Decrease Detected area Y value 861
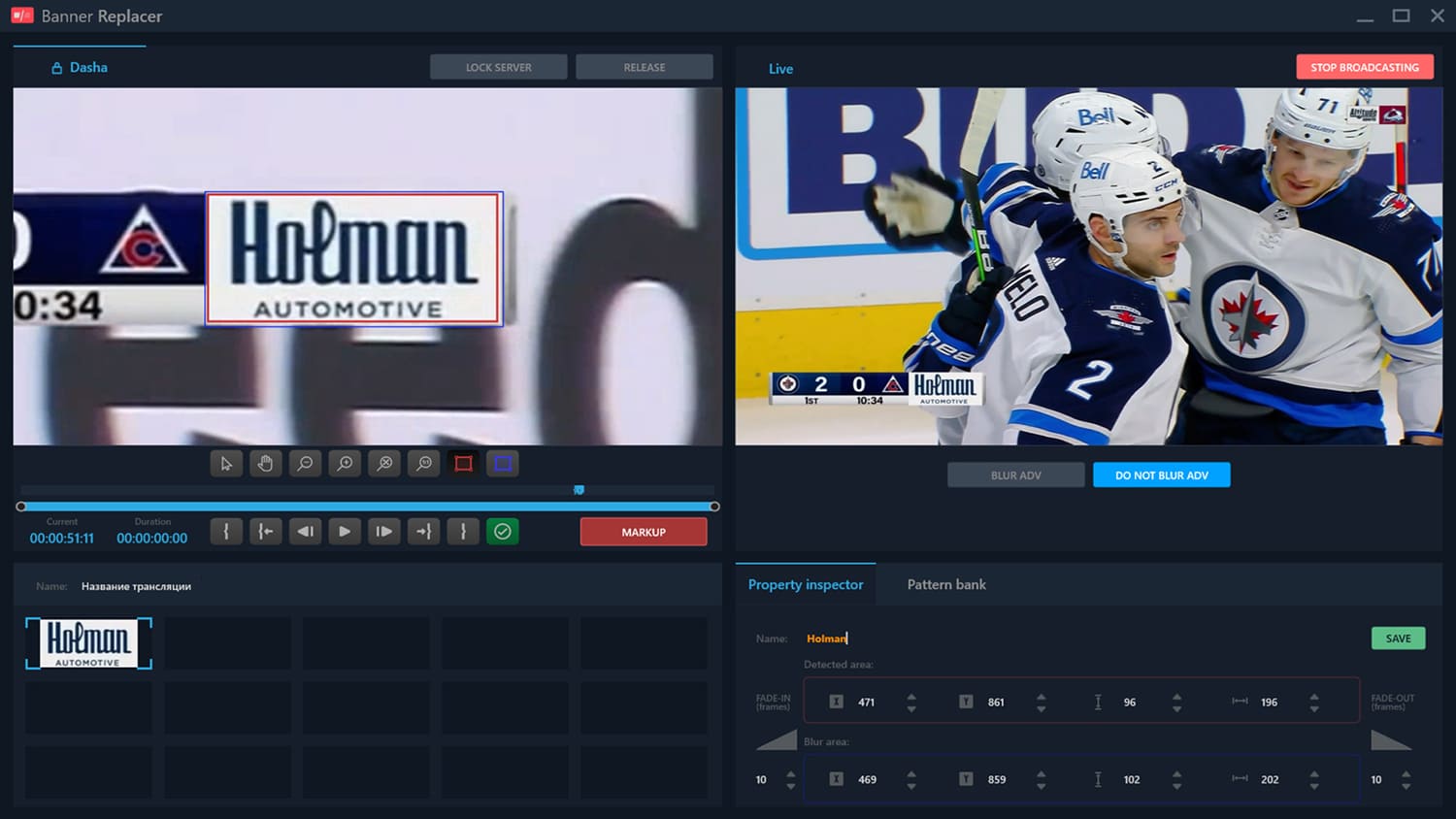This screenshot has height=819, width=1456. pyautogui.click(x=1042, y=709)
